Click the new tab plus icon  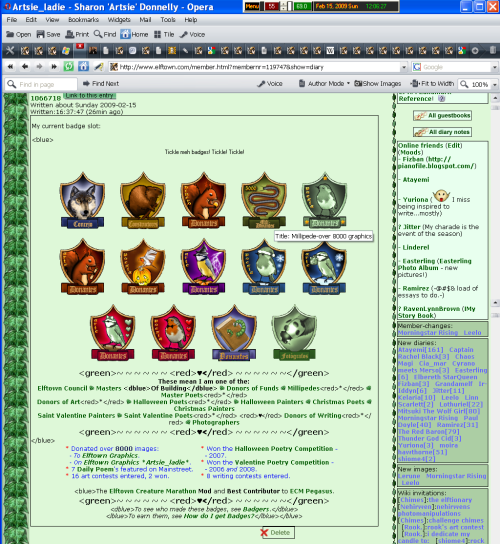475,51
